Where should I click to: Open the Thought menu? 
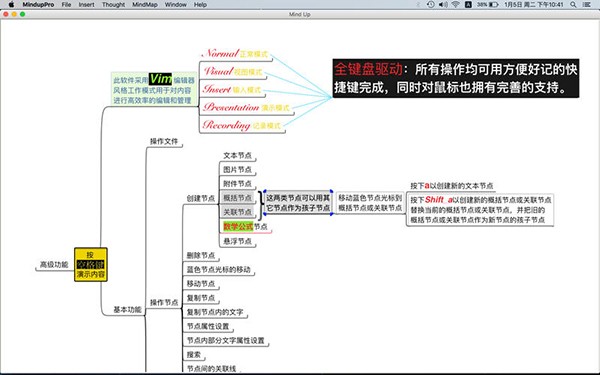(113, 5)
